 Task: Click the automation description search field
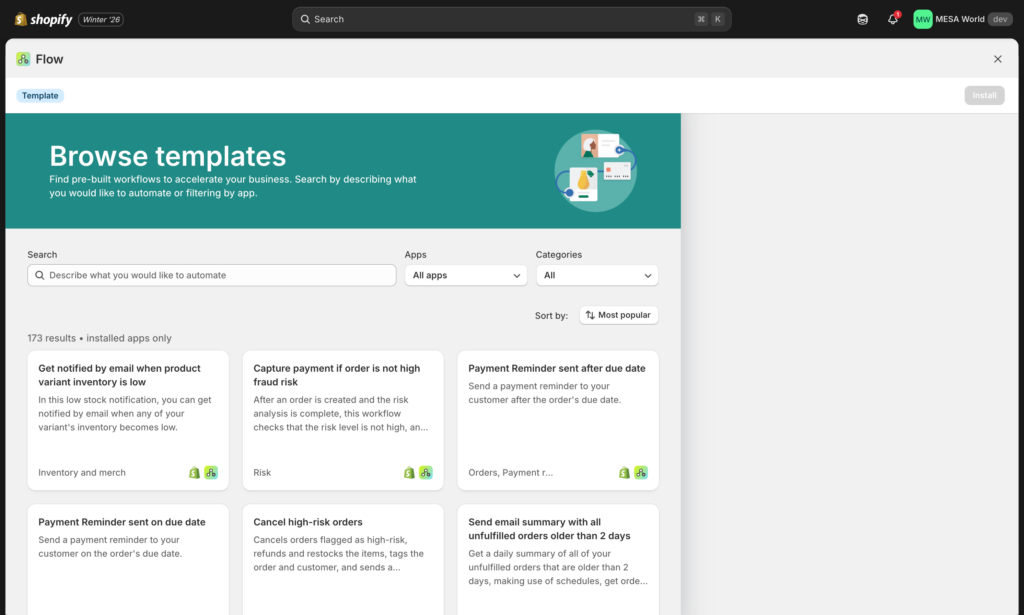(211, 274)
